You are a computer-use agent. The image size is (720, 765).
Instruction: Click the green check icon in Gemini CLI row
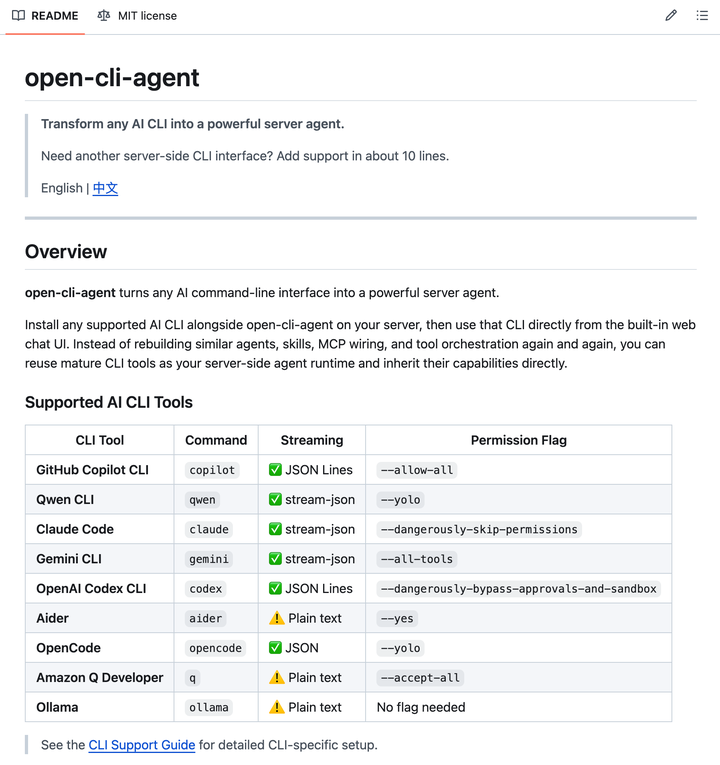[275, 559]
